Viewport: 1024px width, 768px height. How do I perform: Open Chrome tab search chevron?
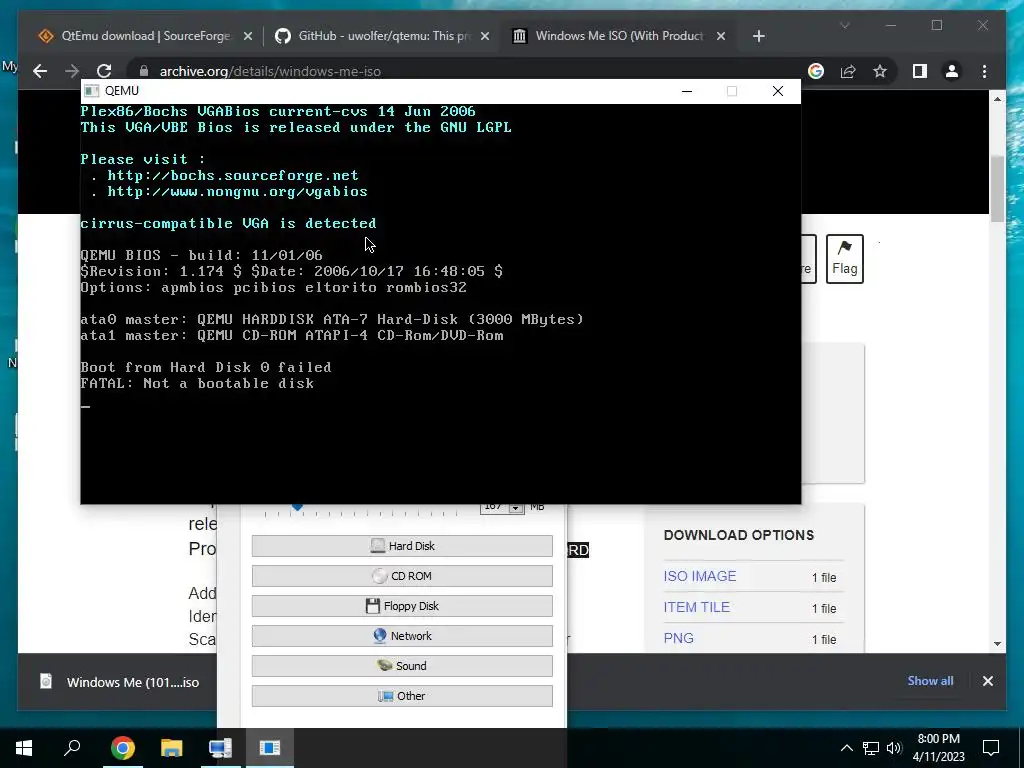(844, 26)
